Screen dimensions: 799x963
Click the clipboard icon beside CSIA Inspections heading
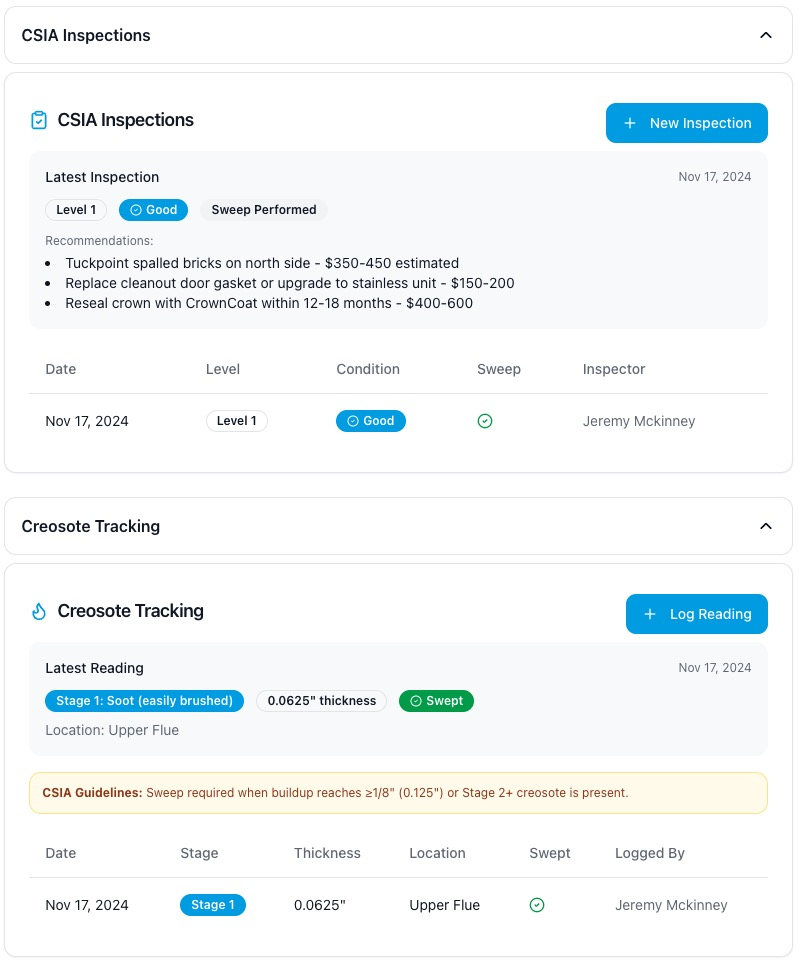pos(39,120)
